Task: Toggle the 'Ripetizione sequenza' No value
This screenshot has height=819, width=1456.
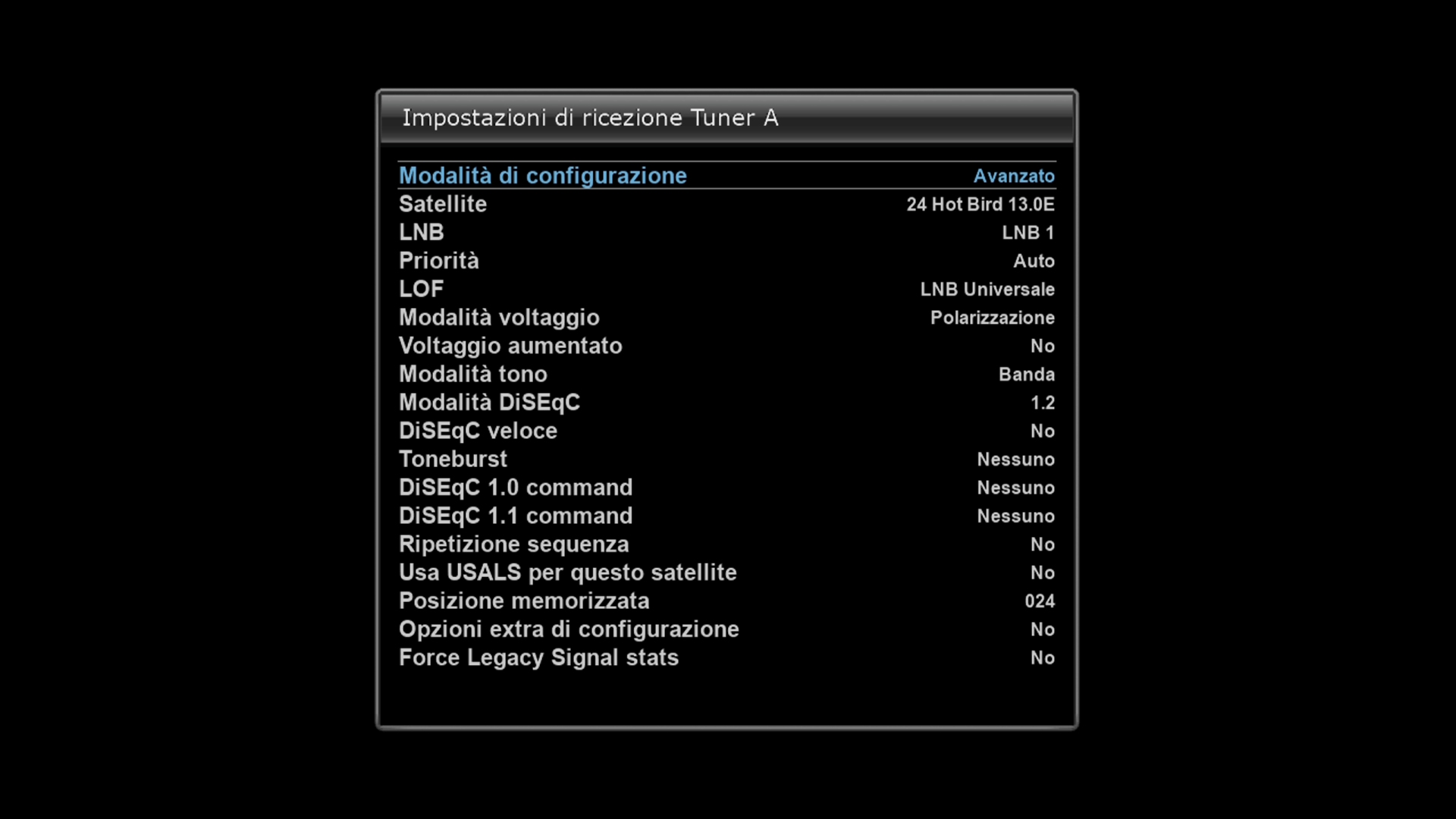Action: [1043, 544]
